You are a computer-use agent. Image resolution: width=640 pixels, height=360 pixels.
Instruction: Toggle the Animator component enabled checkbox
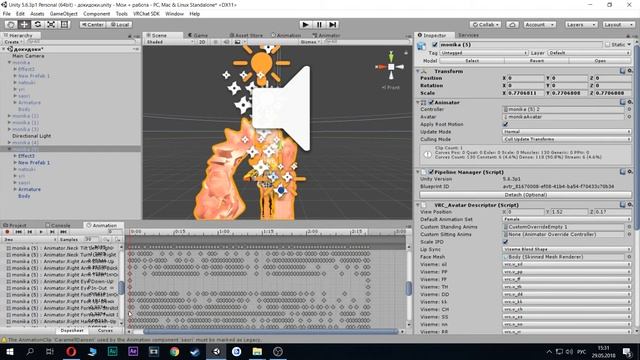click(x=431, y=102)
